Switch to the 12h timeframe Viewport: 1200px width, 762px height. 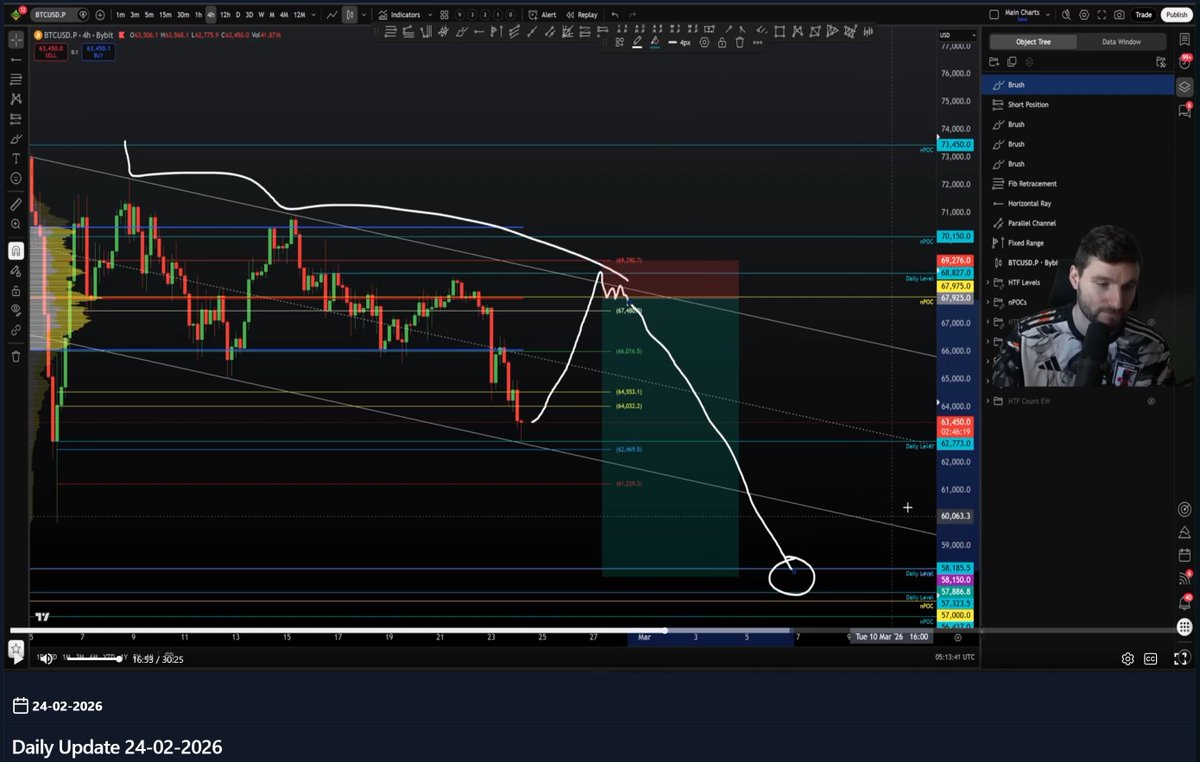(x=225, y=15)
